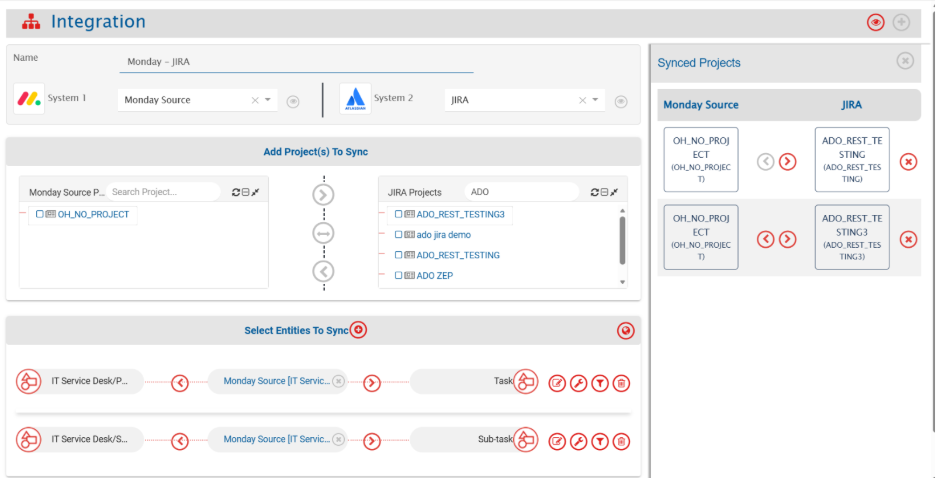Select the ADO ZEP project checkbox

coord(398,275)
